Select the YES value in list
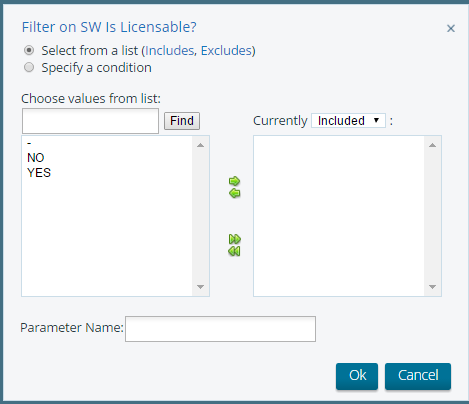This screenshot has height=404, width=469. [39, 173]
